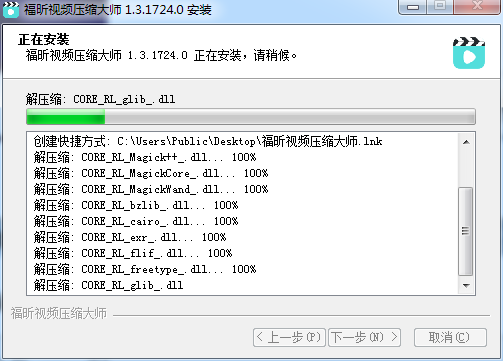Select the CORE_RL_Magick++_.dll log entry
The width and height of the screenshot is (503, 361).
(x=145, y=157)
